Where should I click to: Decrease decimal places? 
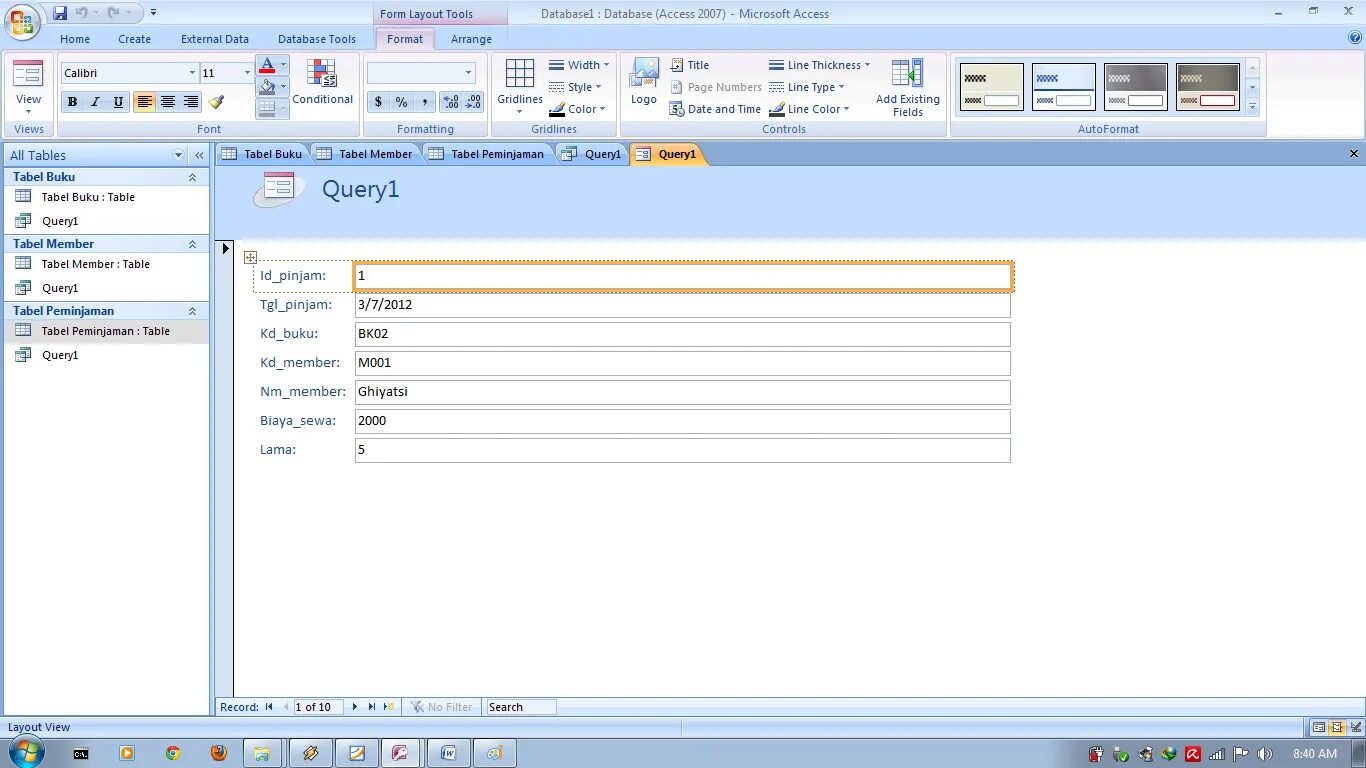tap(473, 102)
